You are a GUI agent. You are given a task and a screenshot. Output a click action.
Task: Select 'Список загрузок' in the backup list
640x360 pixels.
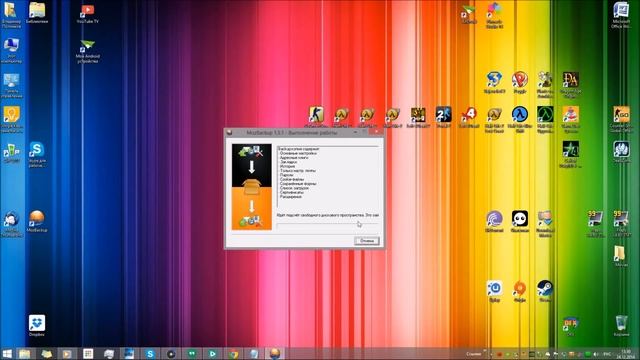coord(295,188)
